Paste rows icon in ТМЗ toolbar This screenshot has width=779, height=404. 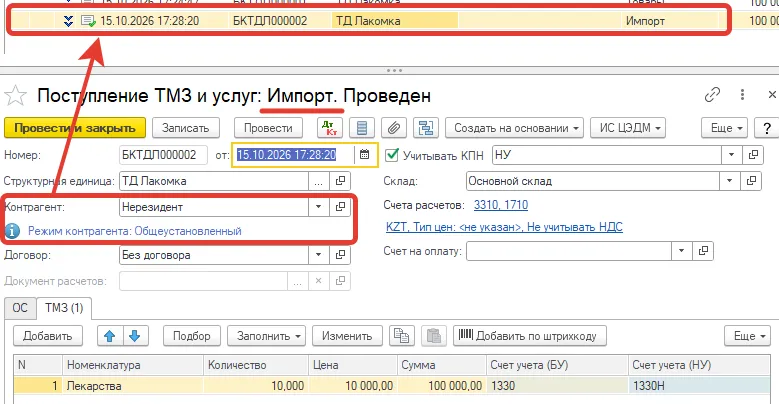pyautogui.click(x=434, y=336)
